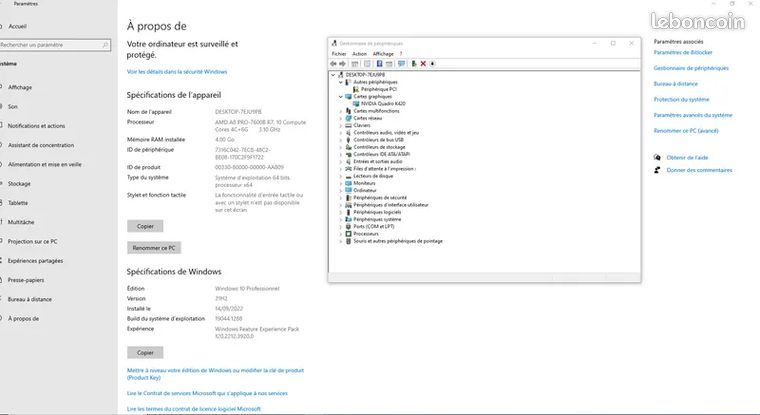Open Mettre à niveau votre édition de Windows link
This screenshot has height=415, width=760.
tap(215, 374)
